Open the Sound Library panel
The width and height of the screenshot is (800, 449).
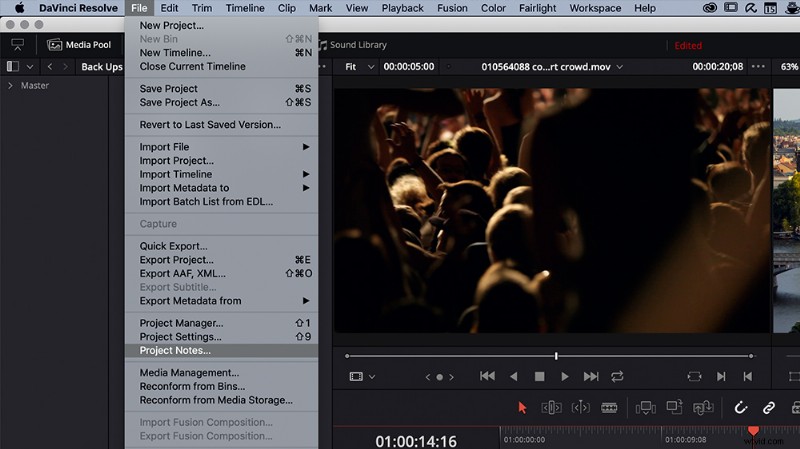click(353, 45)
